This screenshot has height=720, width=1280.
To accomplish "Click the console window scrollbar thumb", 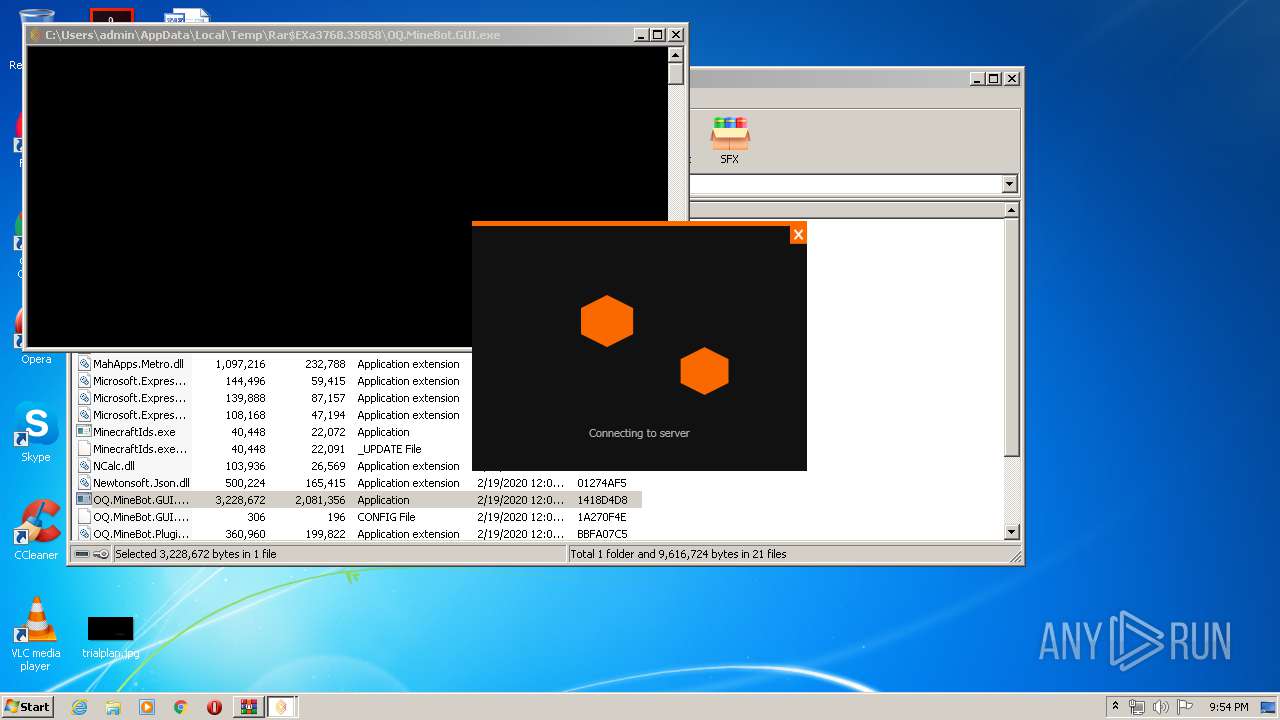I will 676,74.
